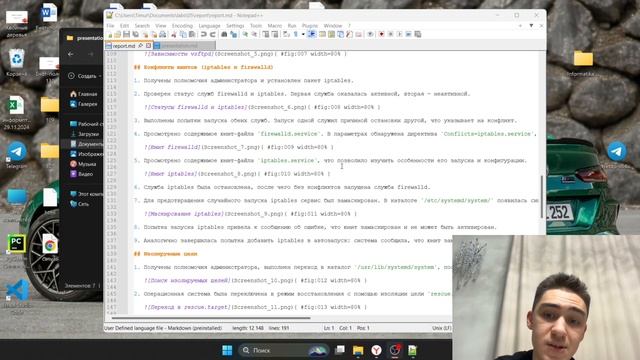Click the Print toolbar icon

[x=163, y=34]
